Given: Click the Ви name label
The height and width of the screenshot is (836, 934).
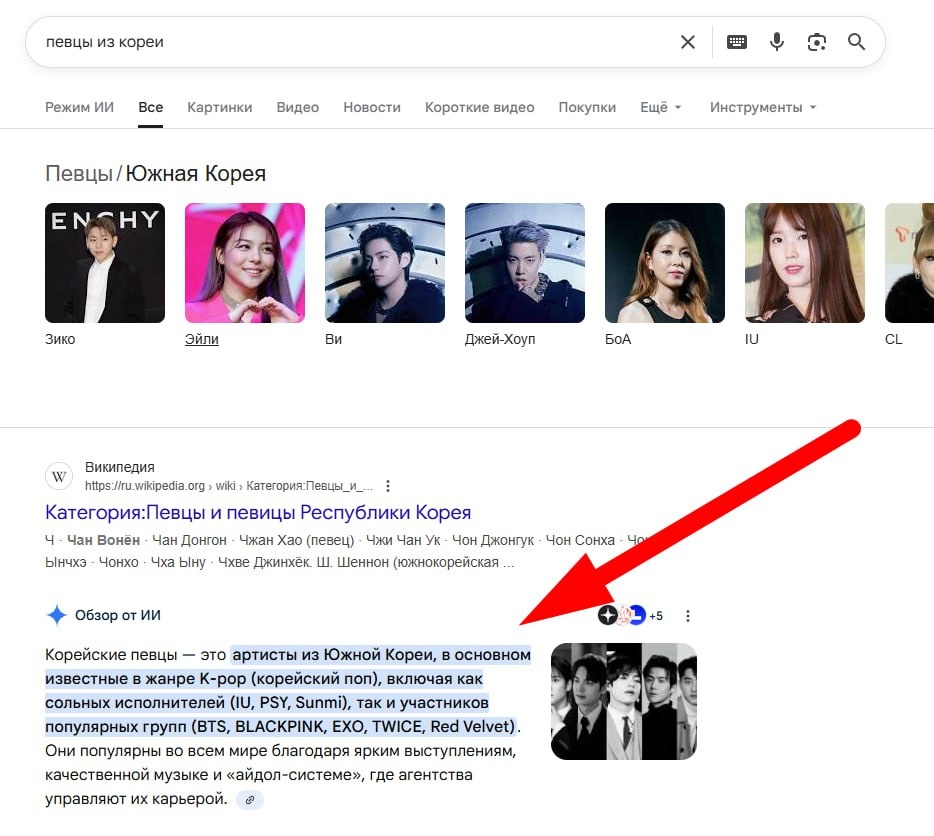Looking at the screenshot, I should pos(334,339).
